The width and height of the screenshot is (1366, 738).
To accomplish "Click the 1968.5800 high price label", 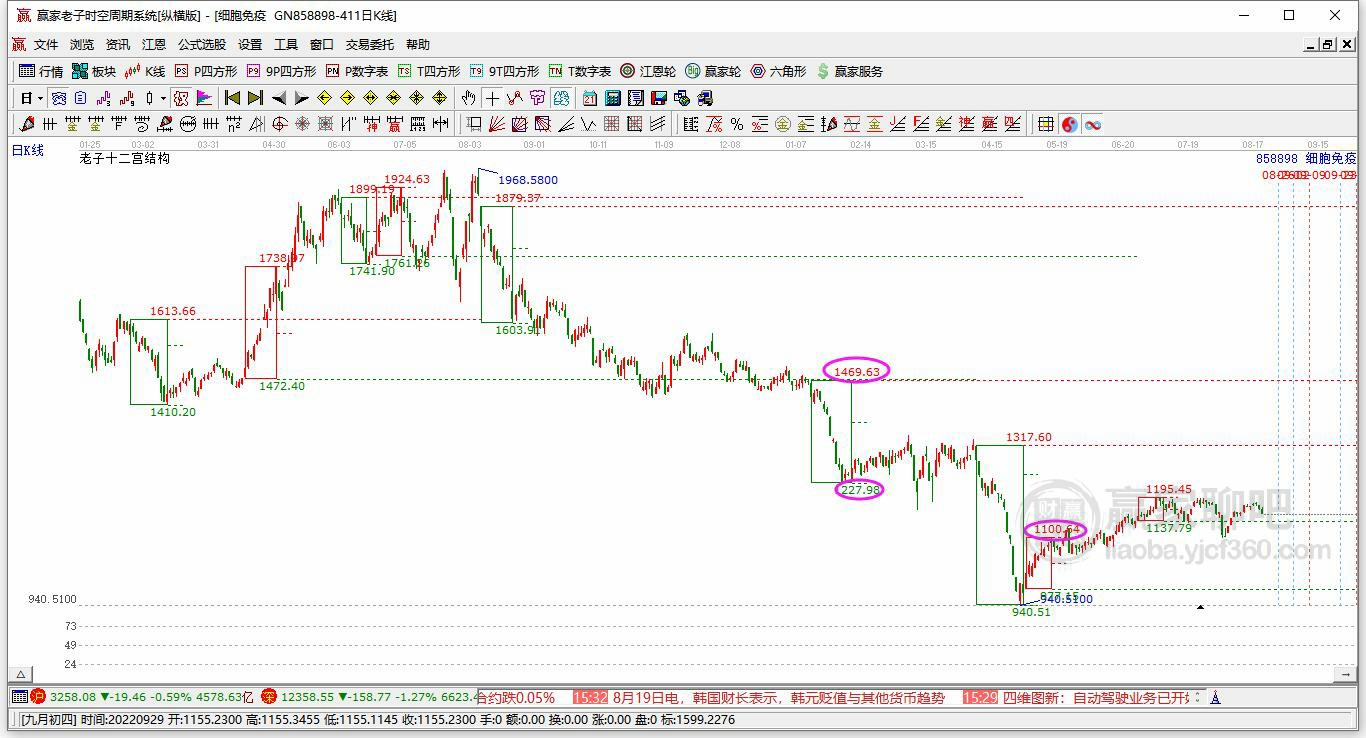I will (x=528, y=180).
